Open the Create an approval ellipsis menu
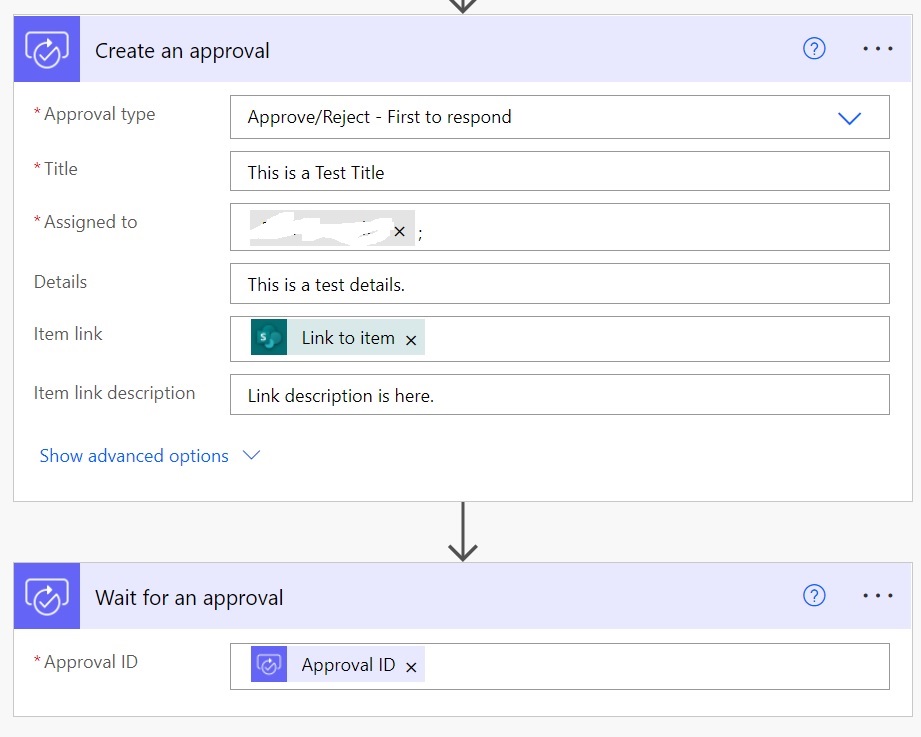Screen dimensions: 921x737 [877, 49]
